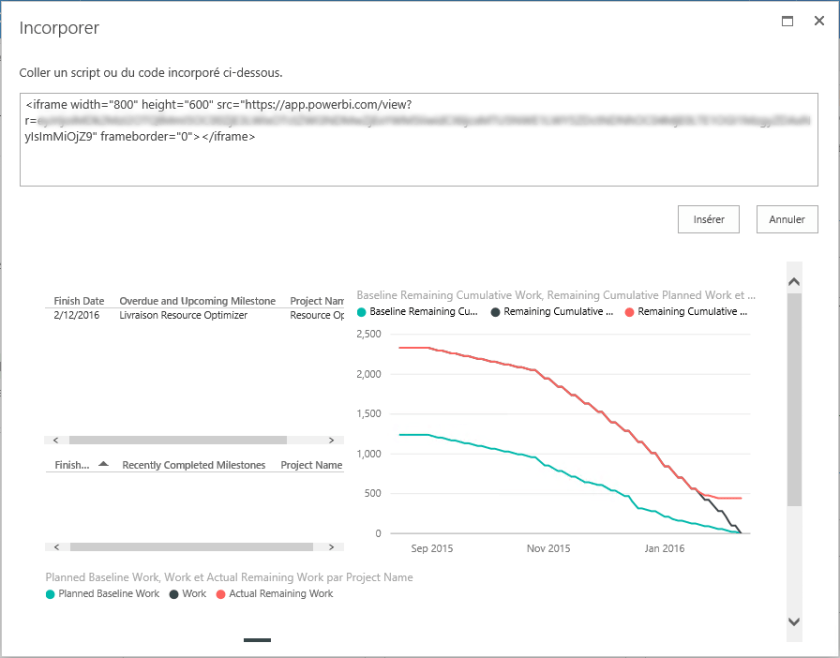Click the Insérer button
Screen dimensions: 840x658
click(x=708, y=219)
